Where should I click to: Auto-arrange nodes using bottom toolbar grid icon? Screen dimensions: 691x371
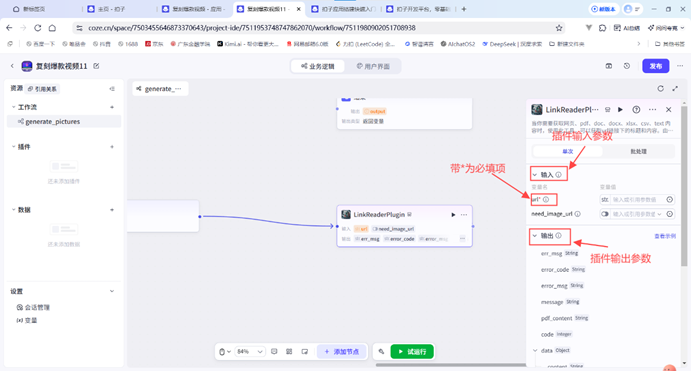[x=289, y=352]
